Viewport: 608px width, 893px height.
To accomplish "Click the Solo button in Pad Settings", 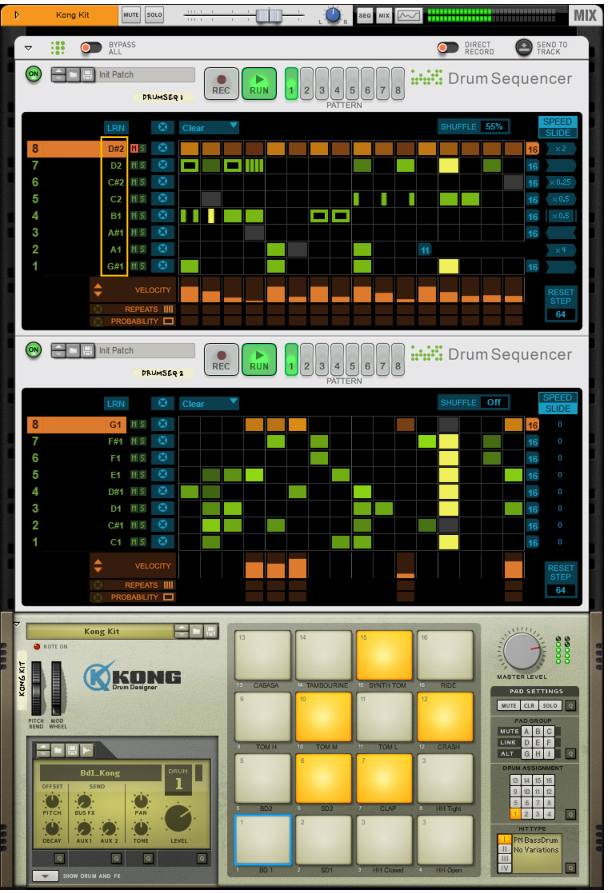I will pyautogui.click(x=551, y=705).
